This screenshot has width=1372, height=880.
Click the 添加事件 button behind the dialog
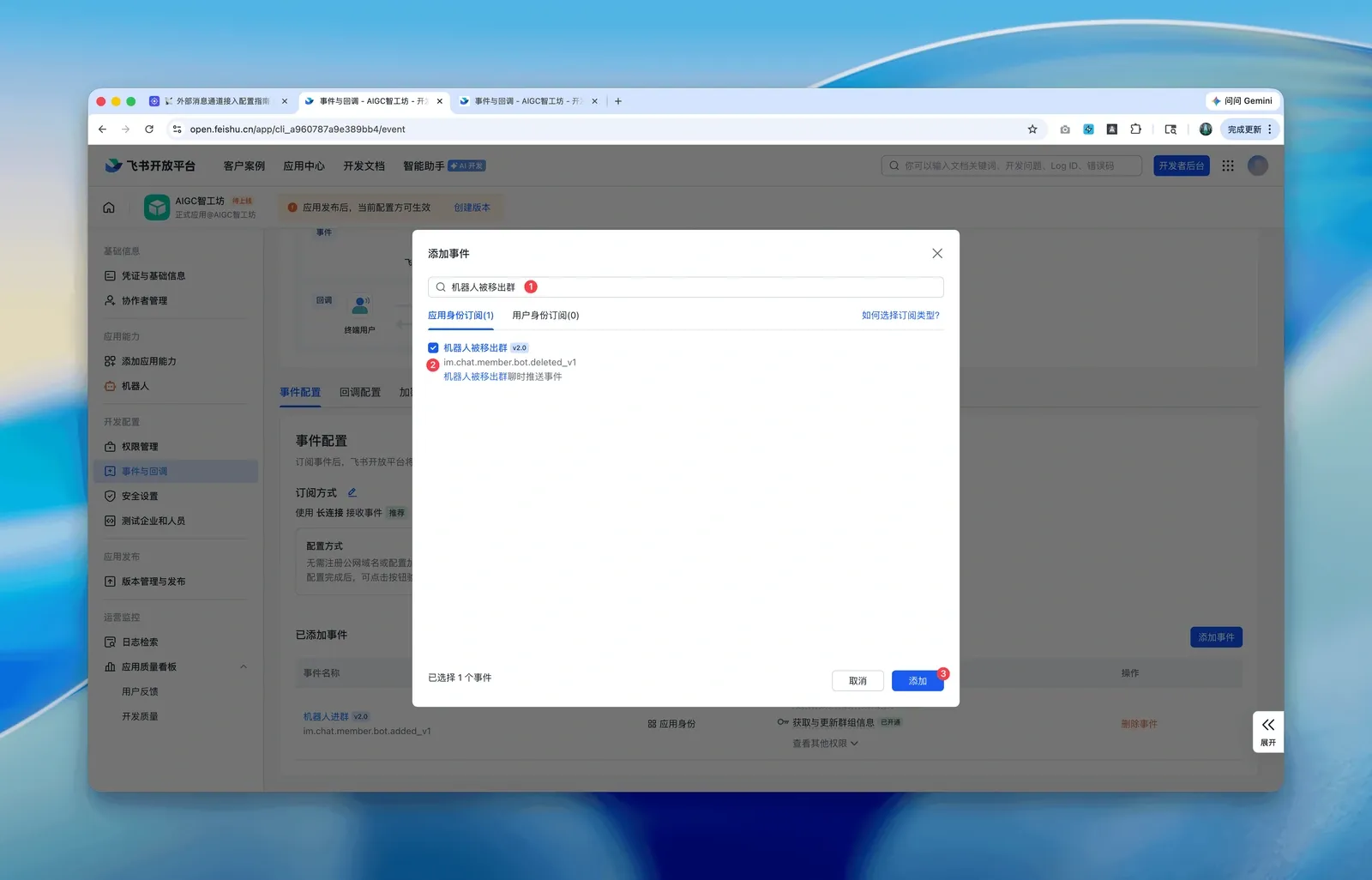[1216, 637]
